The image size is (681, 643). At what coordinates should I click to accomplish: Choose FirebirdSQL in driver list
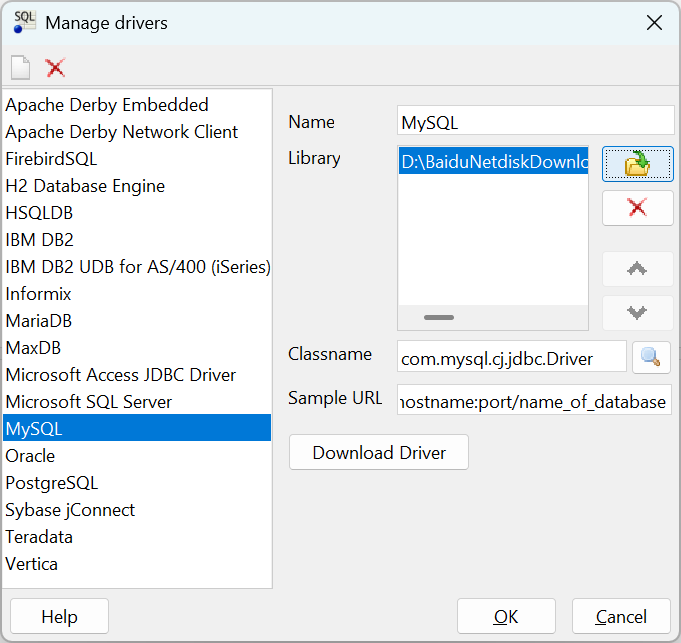(137, 159)
